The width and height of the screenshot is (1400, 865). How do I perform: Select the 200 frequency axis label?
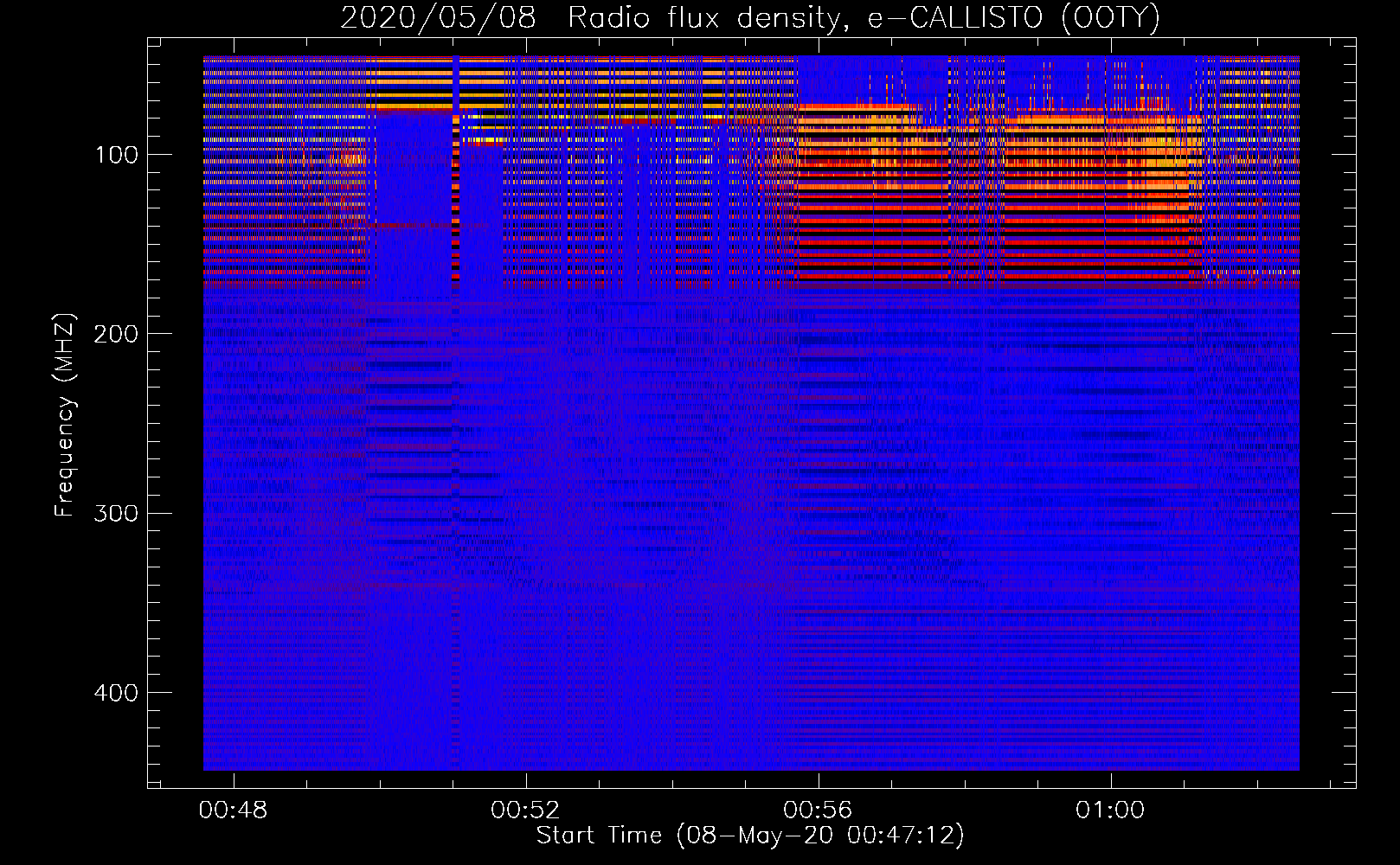pyautogui.click(x=117, y=335)
